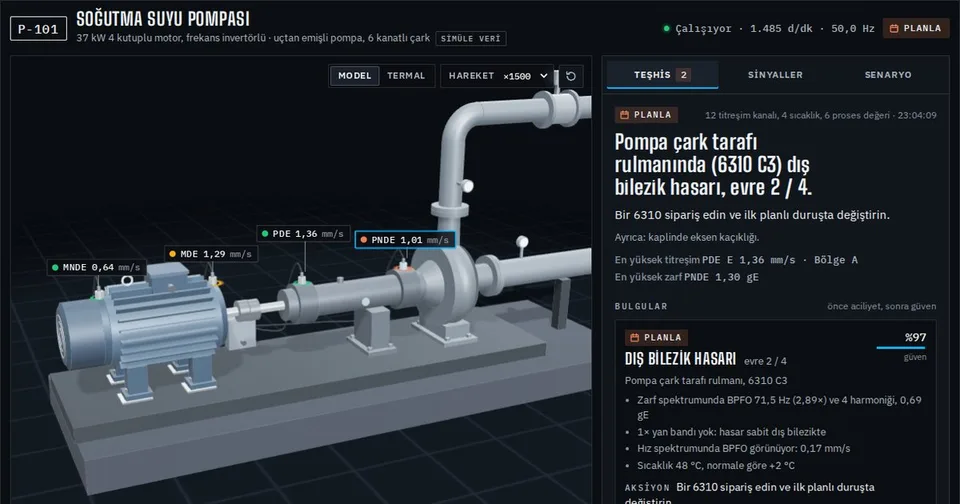Click the yellow dot on MDE label
This screenshot has height=504, width=960.
173,254
